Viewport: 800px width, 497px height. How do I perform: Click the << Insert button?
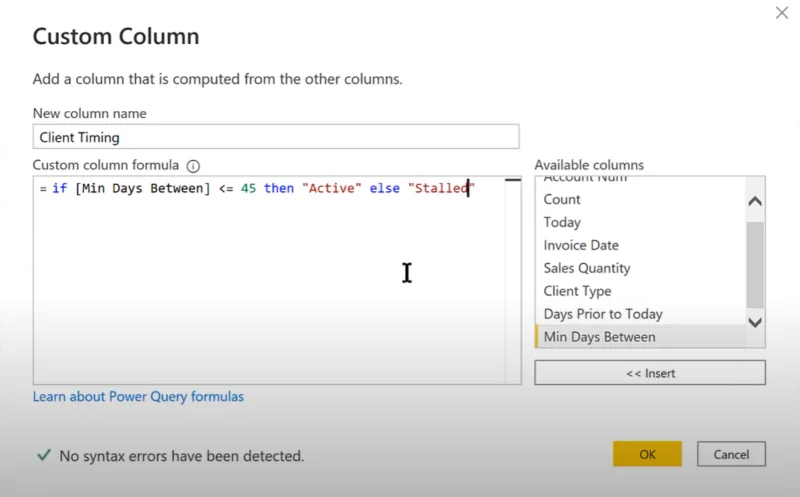650,373
